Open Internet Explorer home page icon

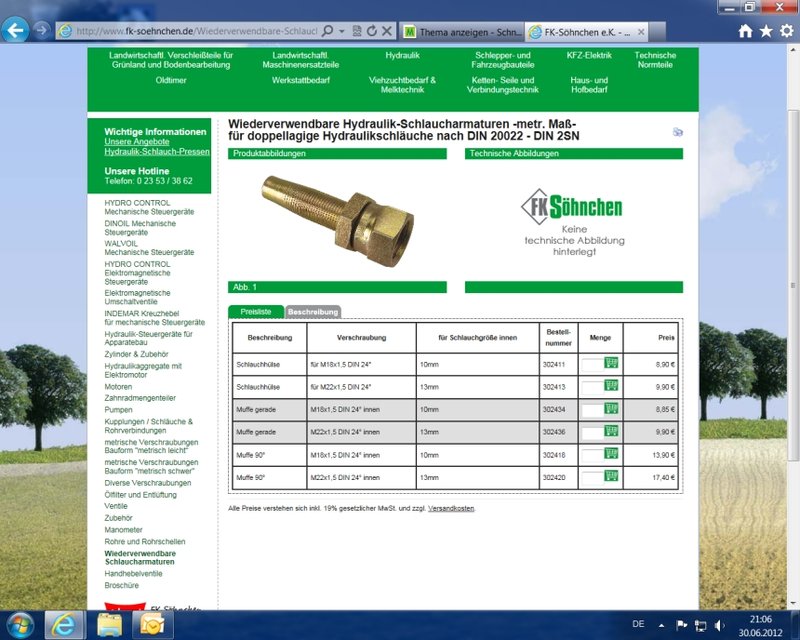coord(745,31)
